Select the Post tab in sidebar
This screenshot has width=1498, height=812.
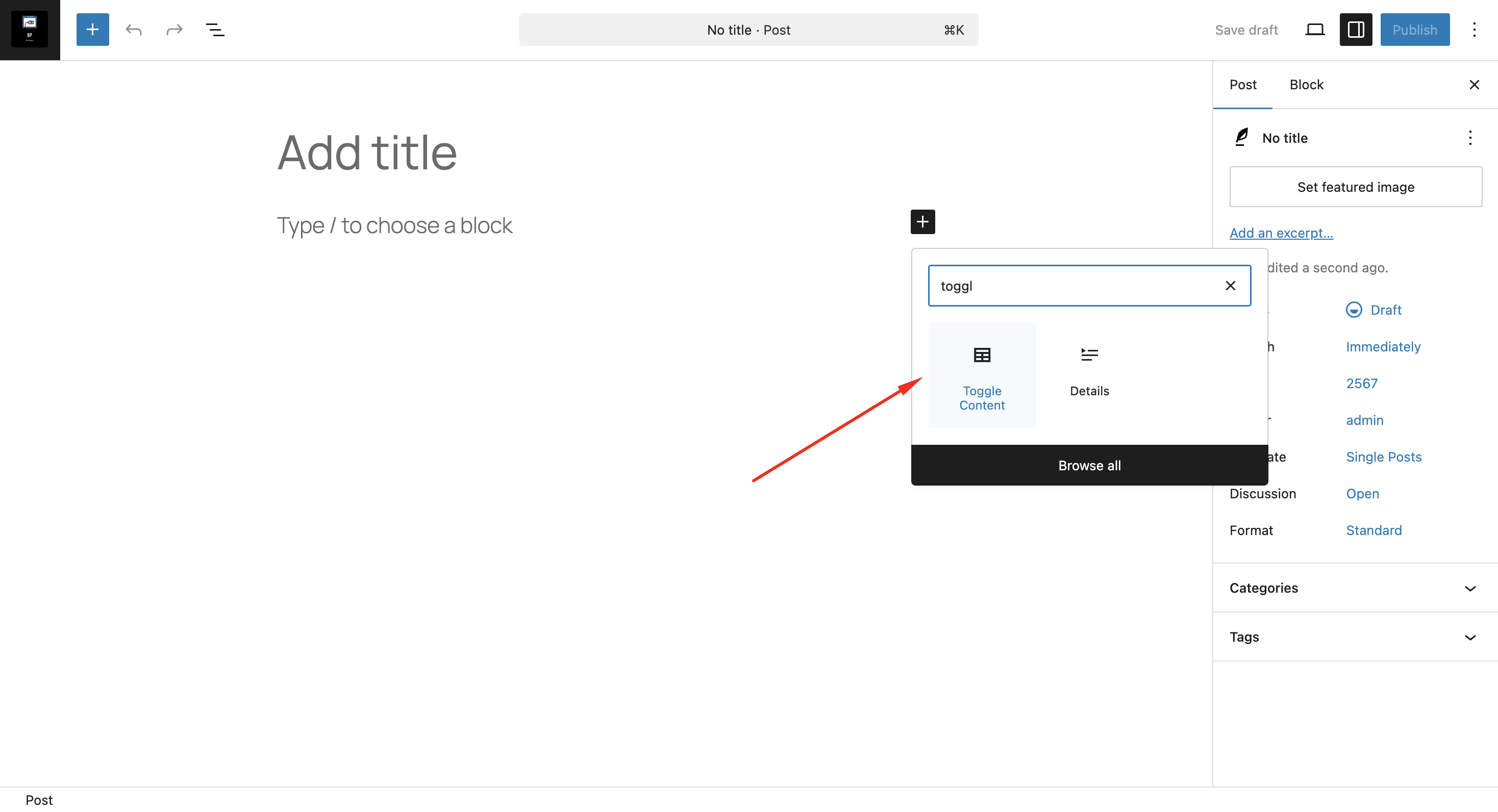pyautogui.click(x=1243, y=85)
